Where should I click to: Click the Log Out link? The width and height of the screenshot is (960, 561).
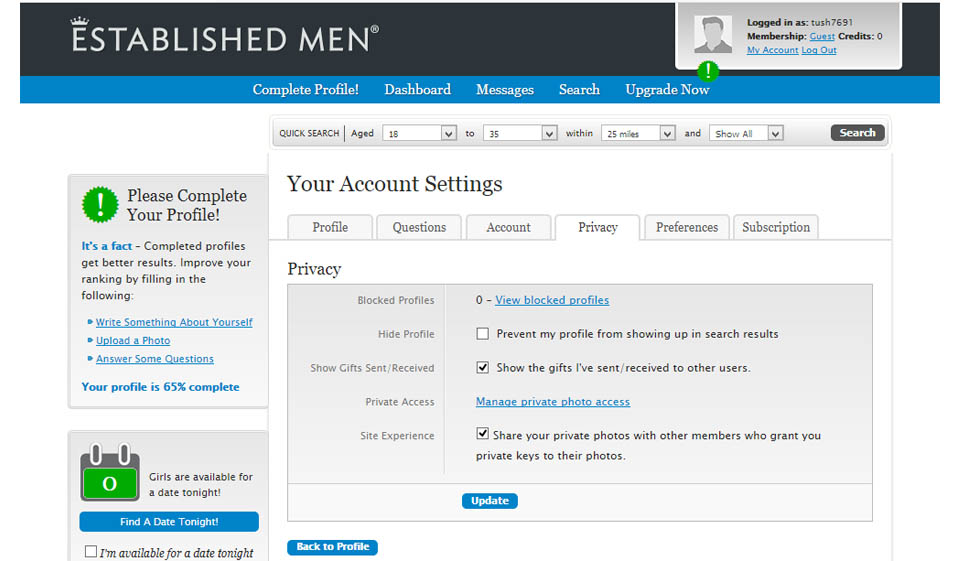[x=819, y=50]
